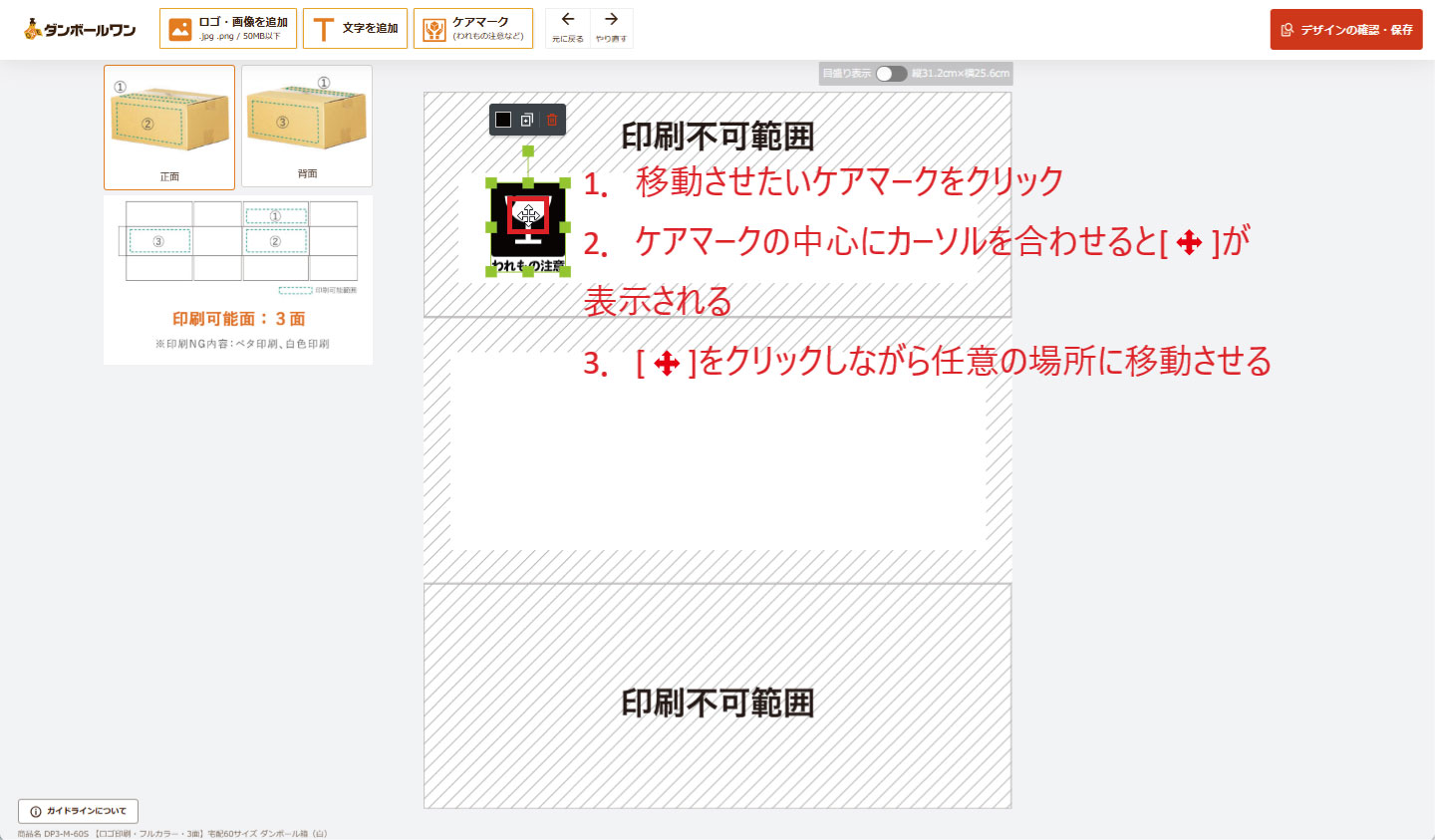Click デザインの確認・保存 button
The image size is (1435, 840).
tap(1345, 30)
